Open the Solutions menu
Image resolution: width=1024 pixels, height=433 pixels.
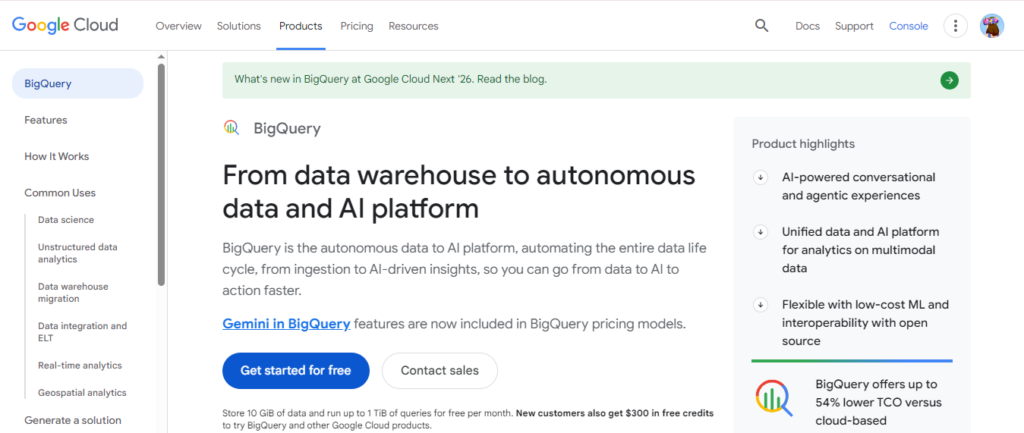[x=239, y=26]
